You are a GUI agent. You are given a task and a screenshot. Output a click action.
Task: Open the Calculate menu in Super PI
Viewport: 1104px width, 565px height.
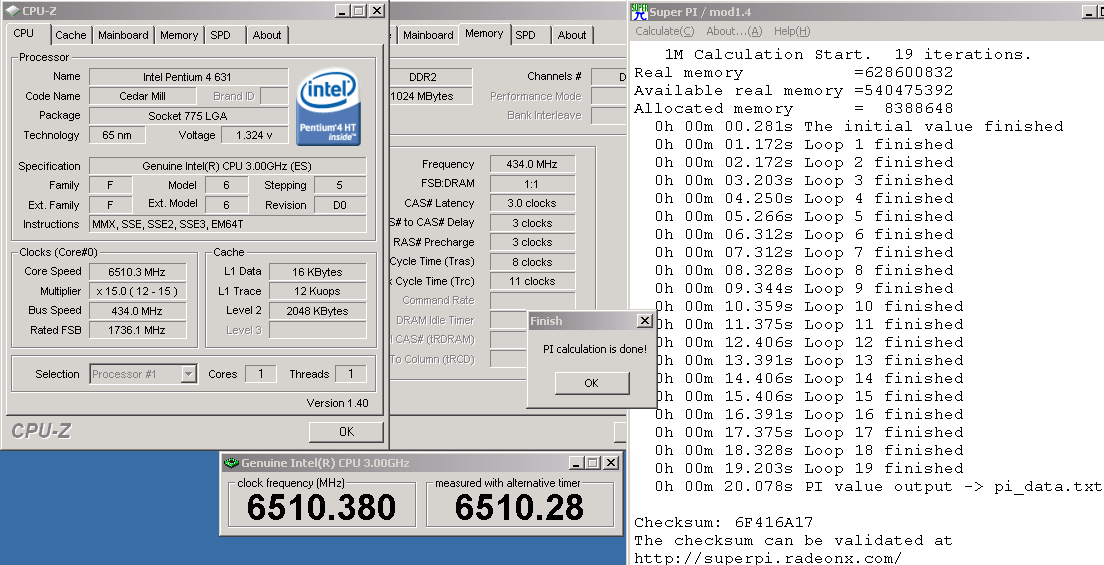665,31
